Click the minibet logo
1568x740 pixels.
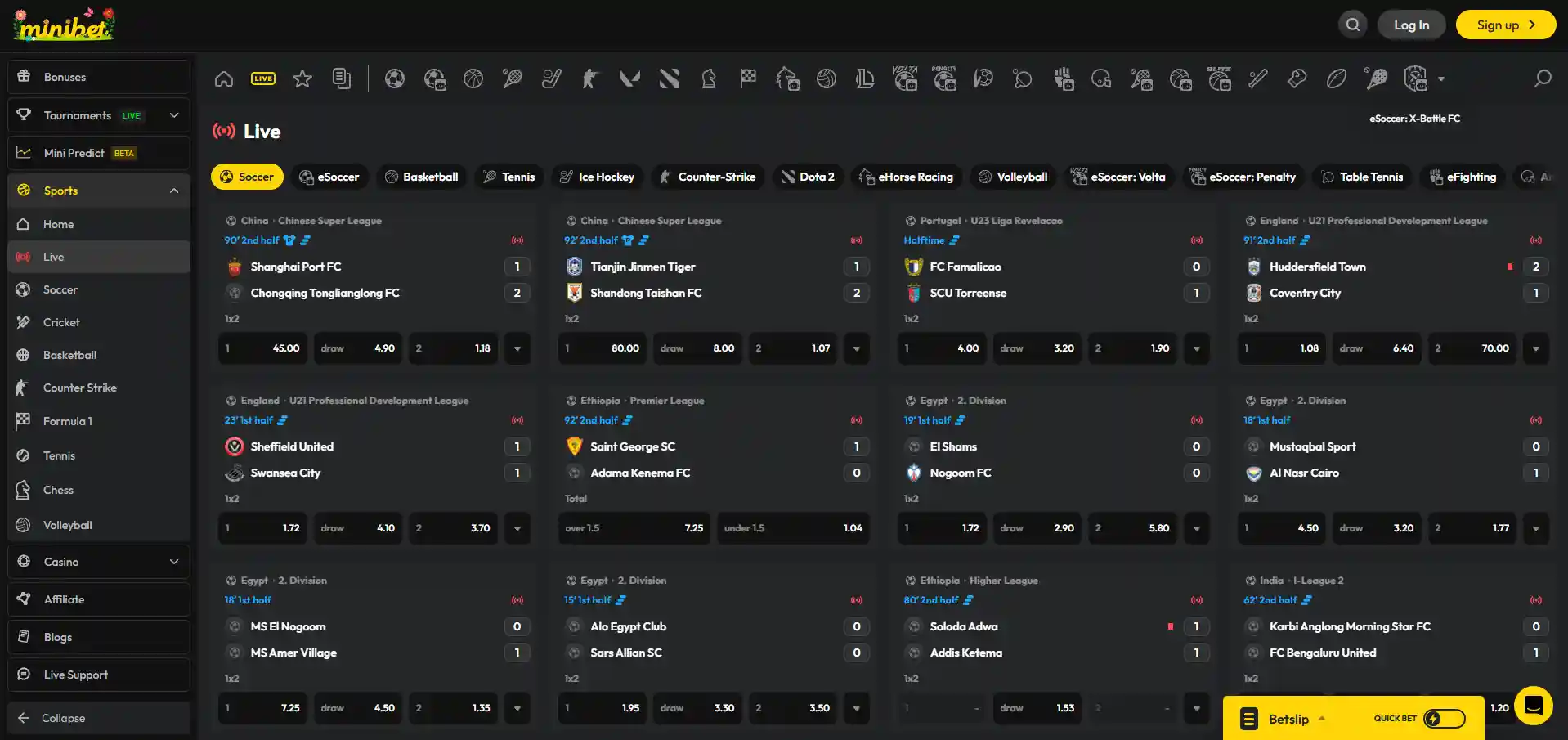click(x=64, y=25)
